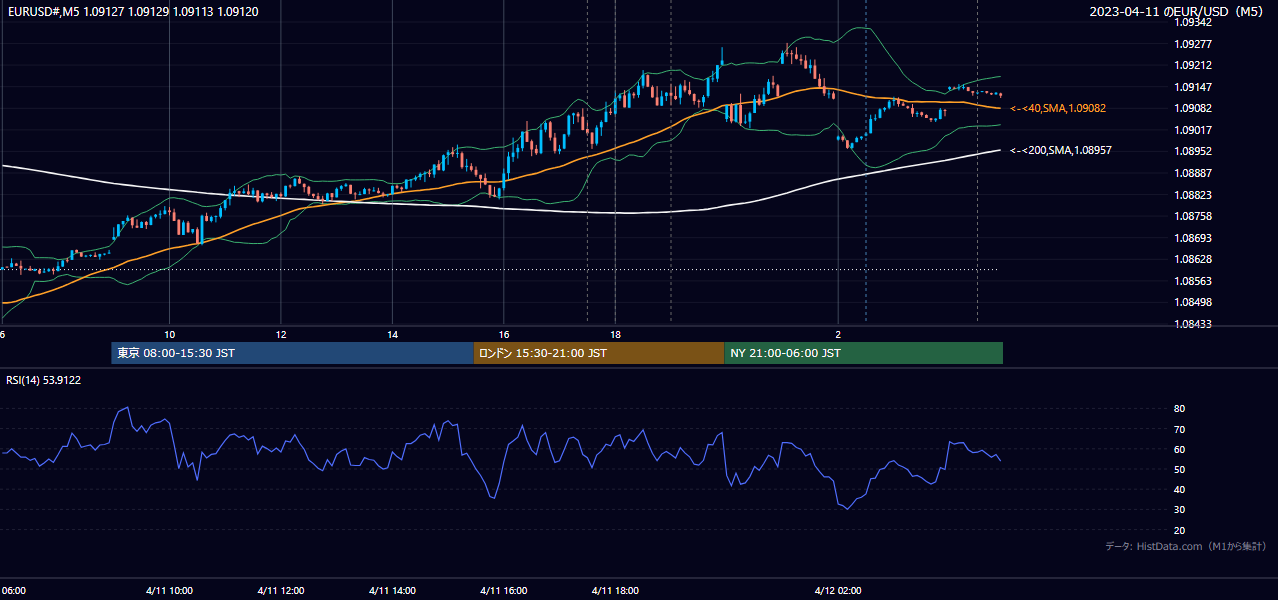This screenshot has width=1278, height=600.
Task: Select the ロンドン 15:30-21:00 JST session bar
Action: point(598,353)
